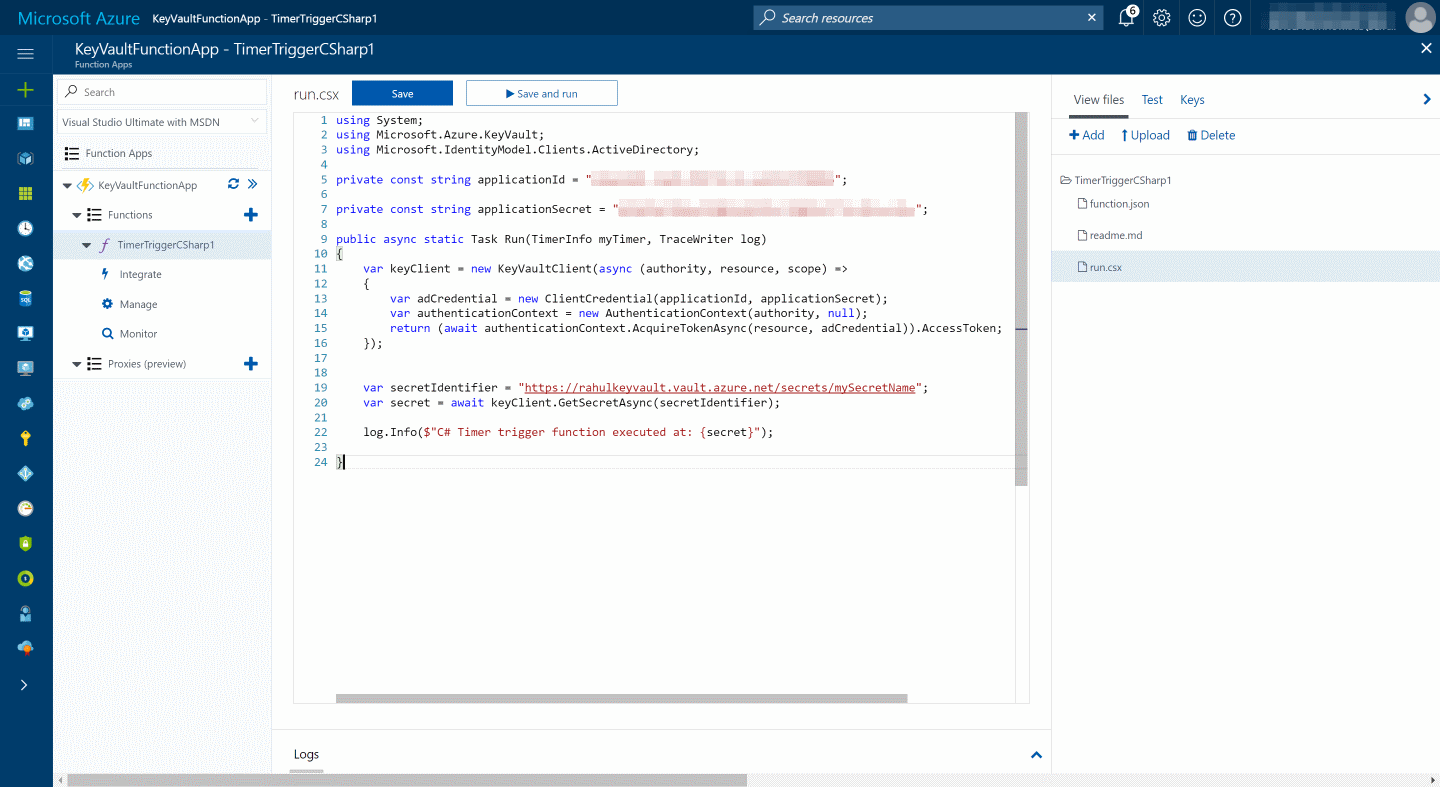Open portal settings gear icon
The height and width of the screenshot is (787, 1440).
click(x=1161, y=17)
